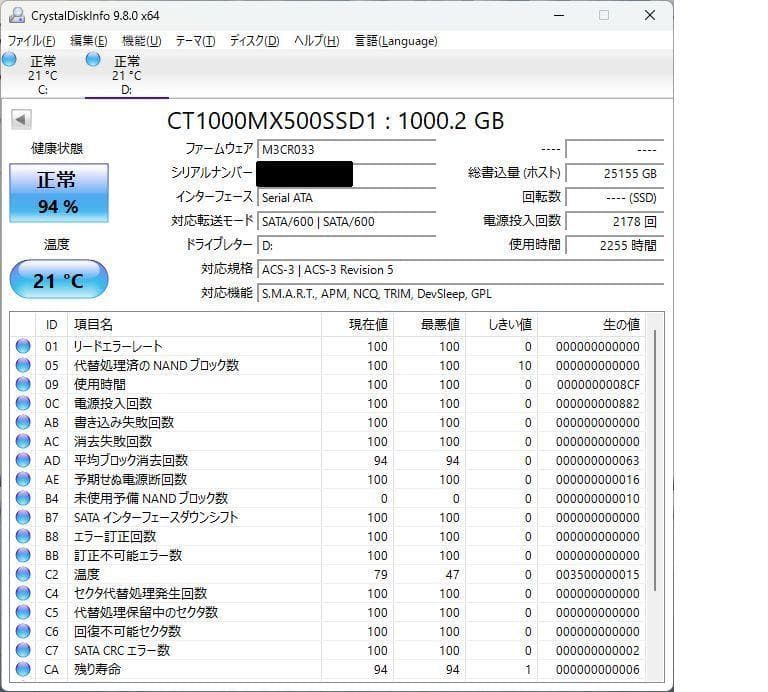768x692 pixels.
Task: Click the 現在値 column header
Action: pyautogui.click(x=357, y=325)
